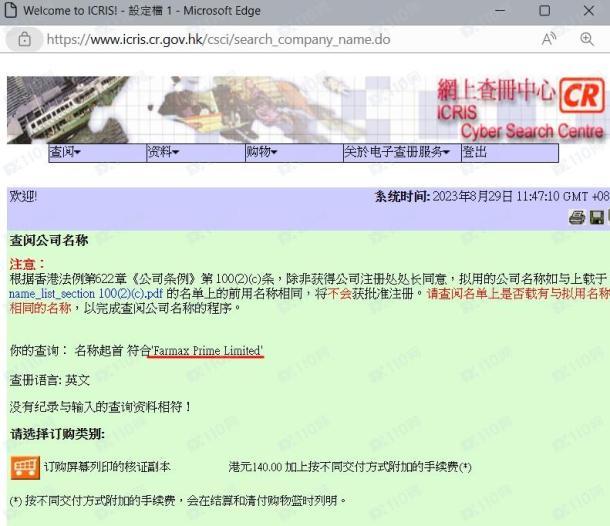Close the Microsoft Edge window
Image resolution: width=610 pixels, height=526 pixels.
click(589, 11)
